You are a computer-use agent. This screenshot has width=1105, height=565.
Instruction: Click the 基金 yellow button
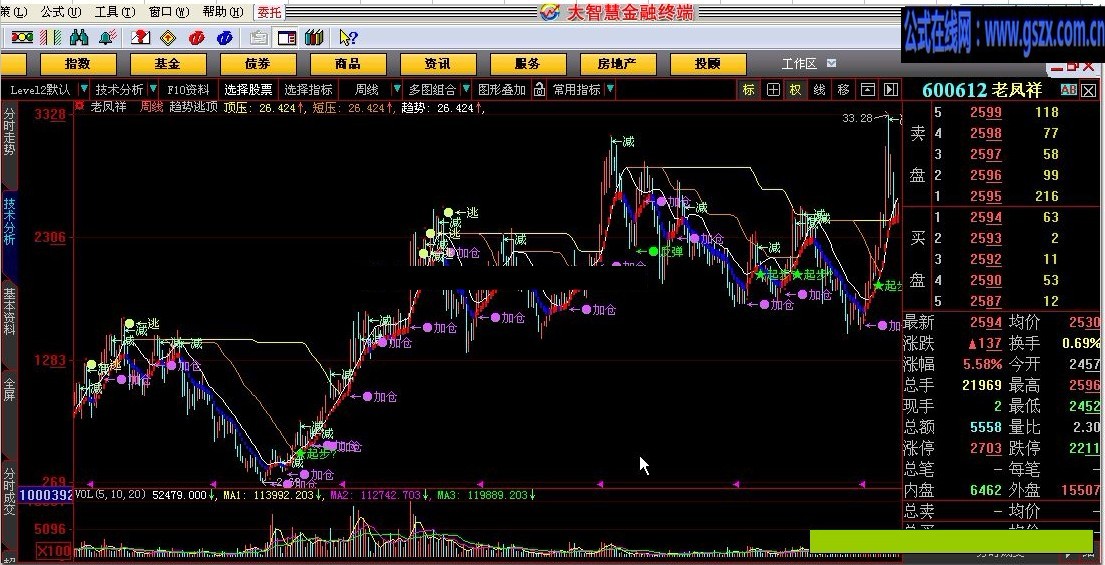167,63
